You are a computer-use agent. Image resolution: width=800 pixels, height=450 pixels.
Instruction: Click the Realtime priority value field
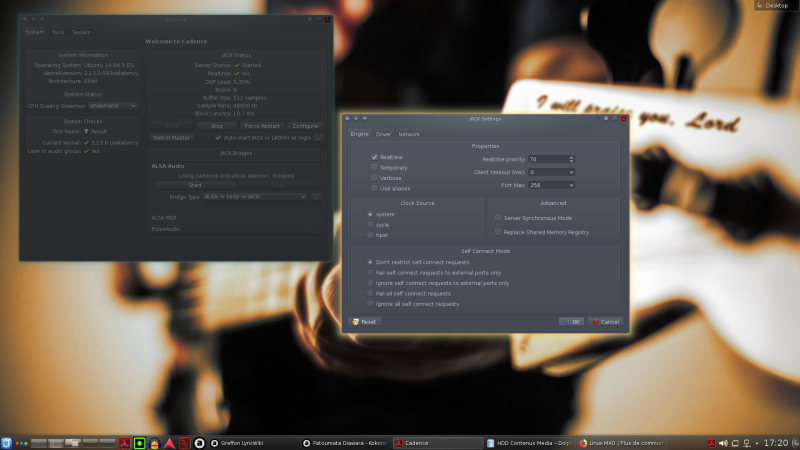(x=547, y=159)
